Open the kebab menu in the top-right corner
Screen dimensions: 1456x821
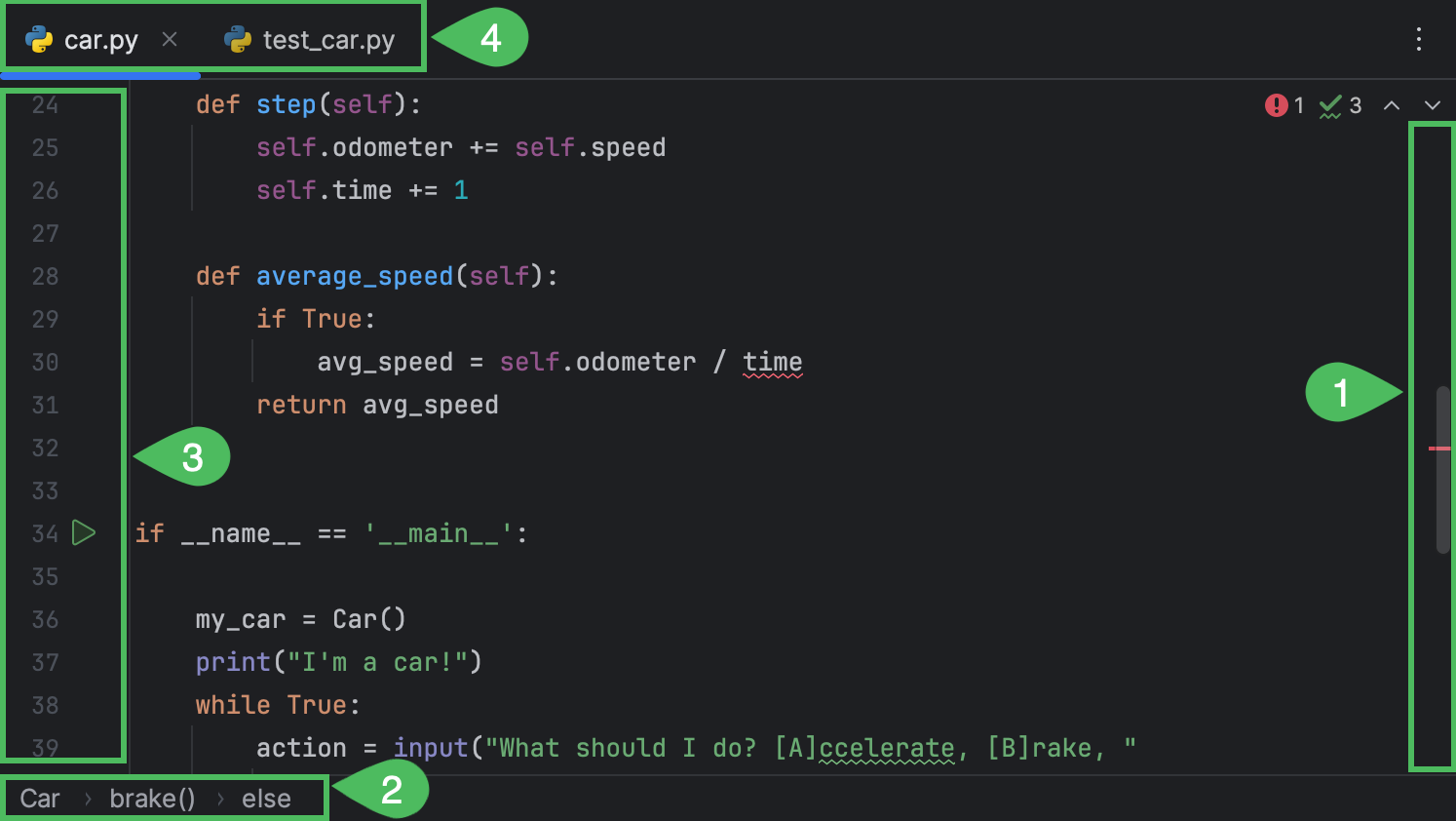pos(1419,39)
